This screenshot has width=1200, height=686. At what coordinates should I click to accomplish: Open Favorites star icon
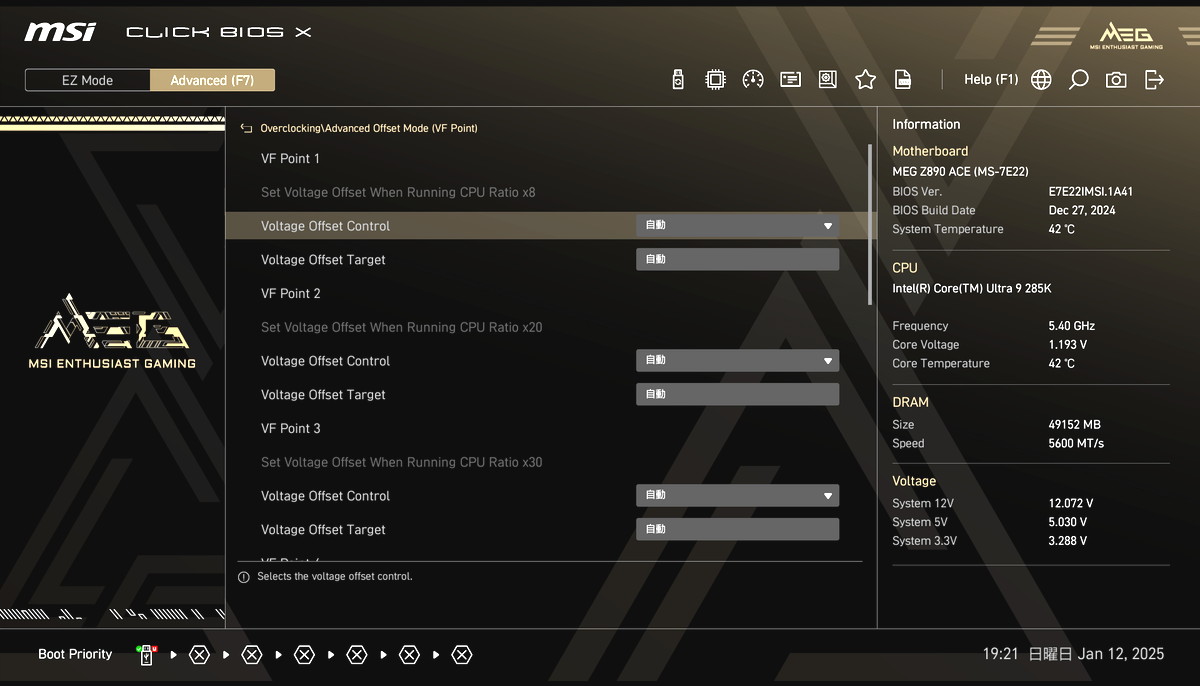click(x=866, y=80)
